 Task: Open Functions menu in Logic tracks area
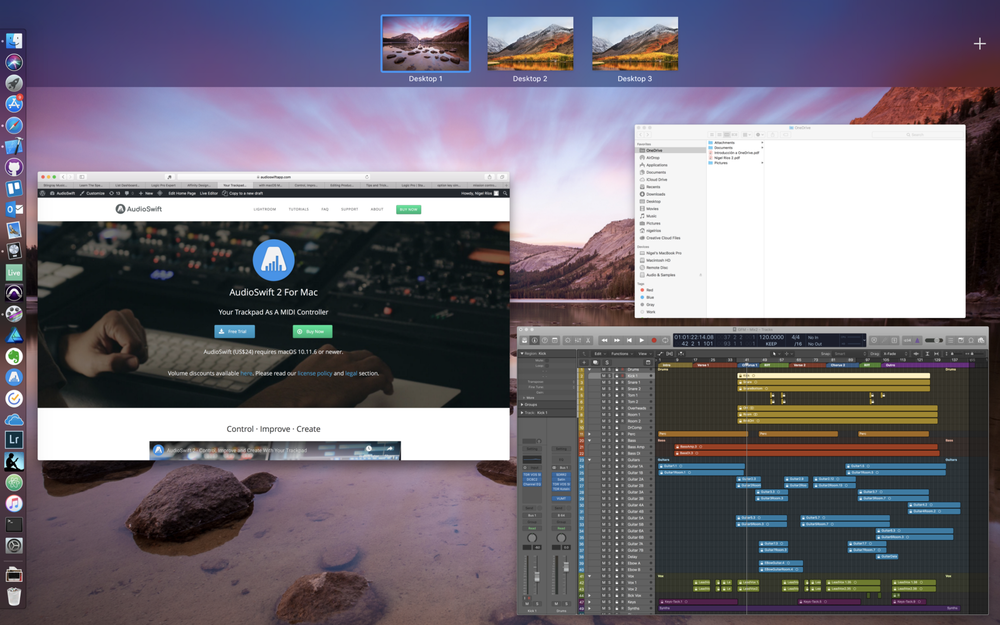pos(622,354)
